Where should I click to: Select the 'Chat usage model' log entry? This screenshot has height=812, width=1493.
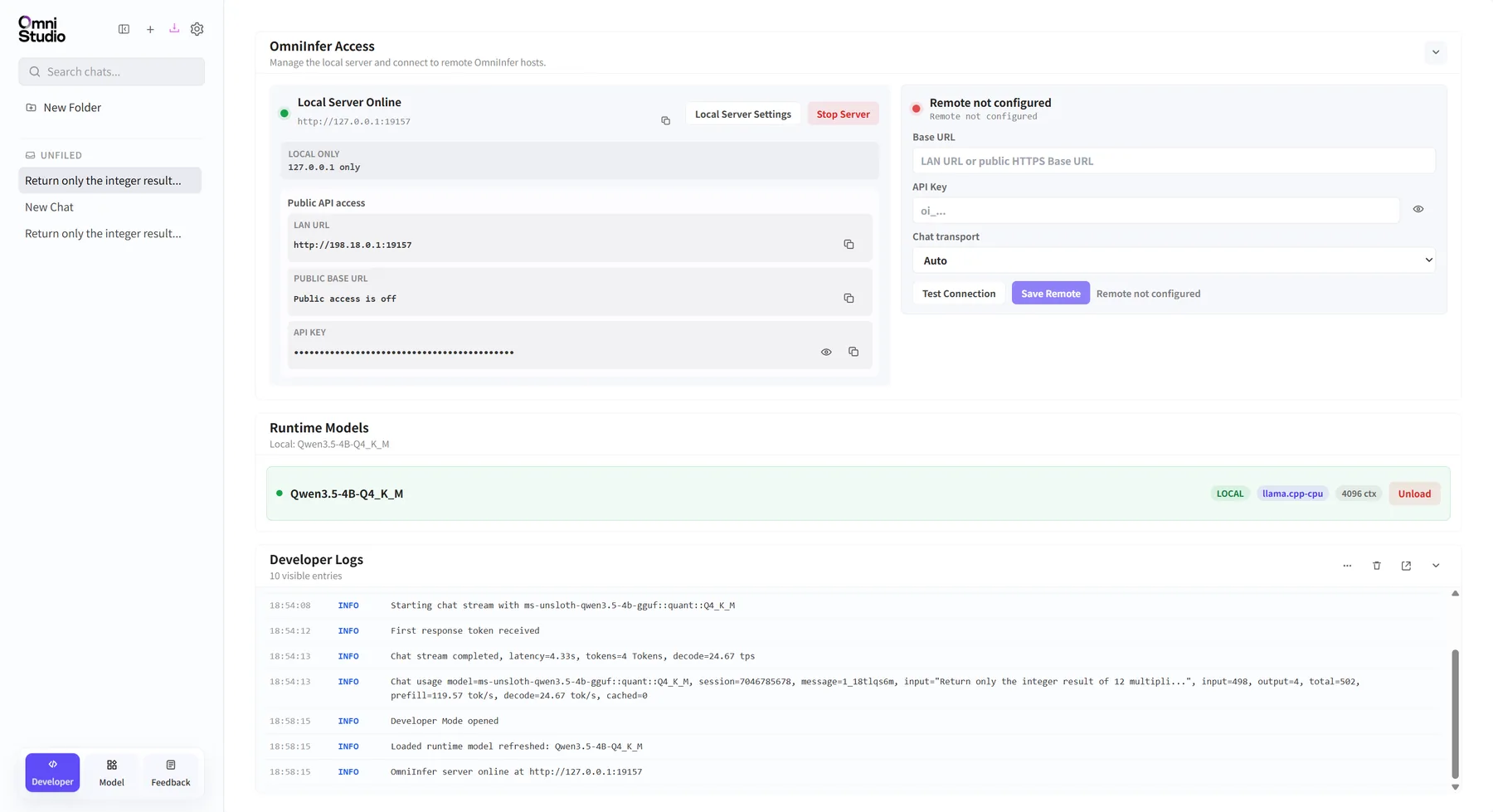coord(854,688)
